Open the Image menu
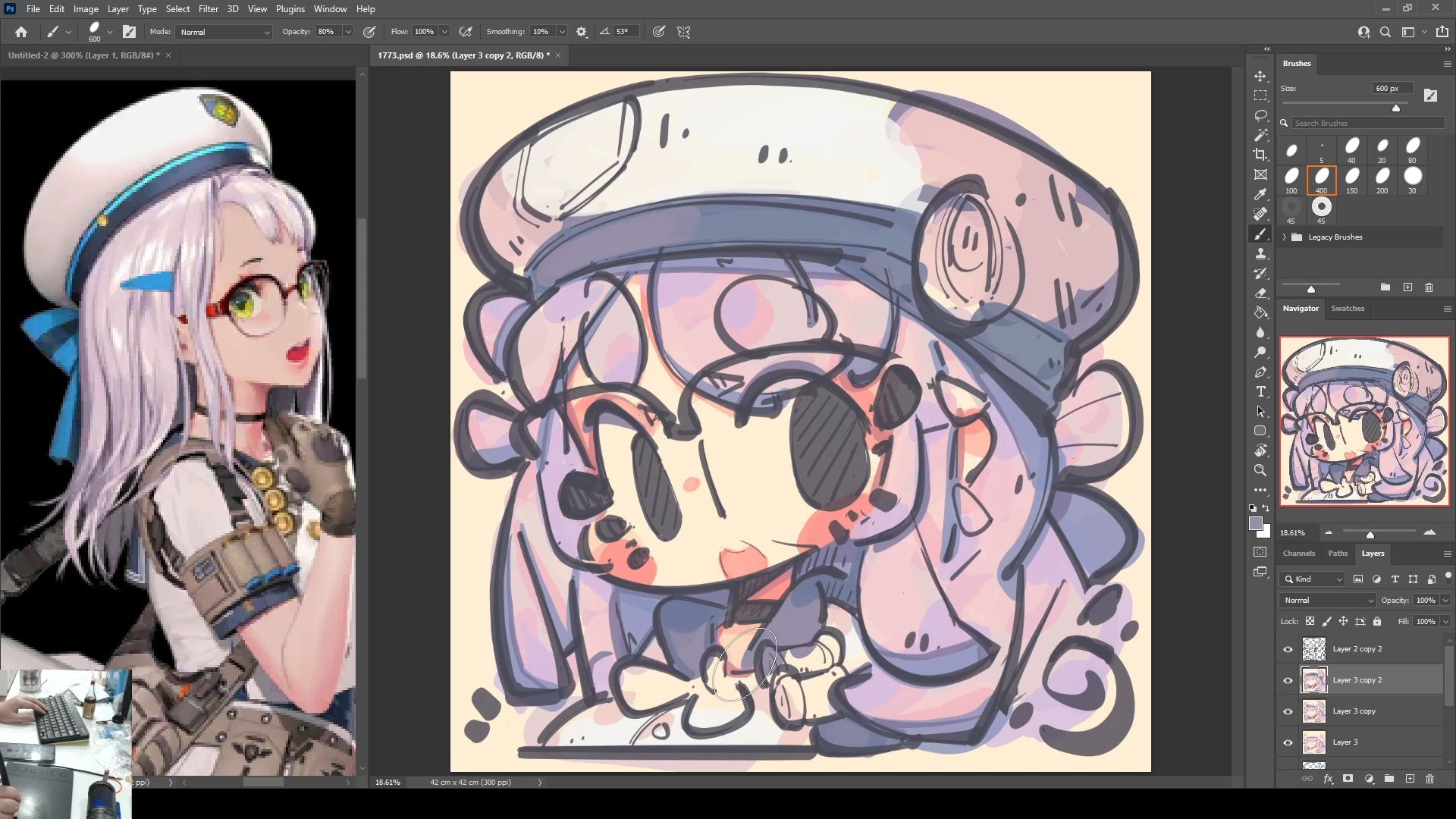The height and width of the screenshot is (819, 1456). pos(86,9)
